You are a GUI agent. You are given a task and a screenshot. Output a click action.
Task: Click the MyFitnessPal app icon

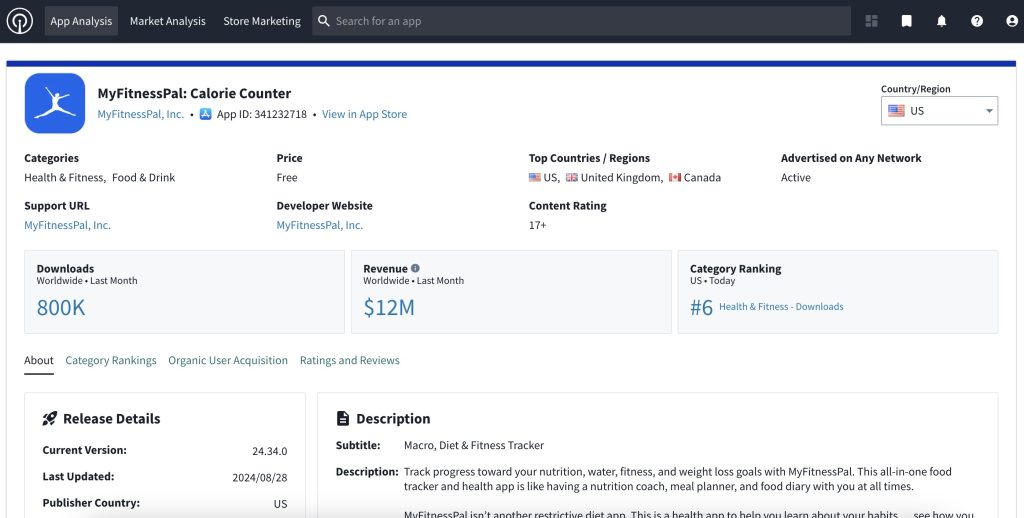pos(54,103)
